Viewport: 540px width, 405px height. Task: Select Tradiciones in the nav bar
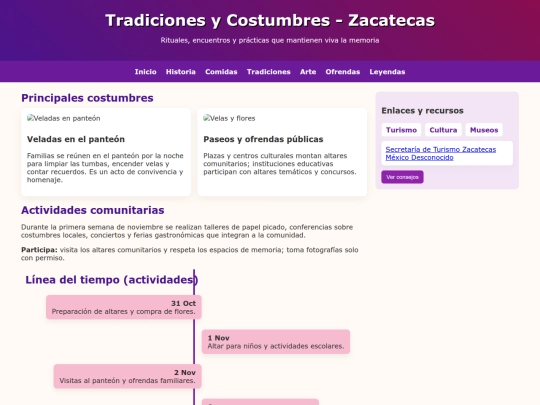[269, 72]
